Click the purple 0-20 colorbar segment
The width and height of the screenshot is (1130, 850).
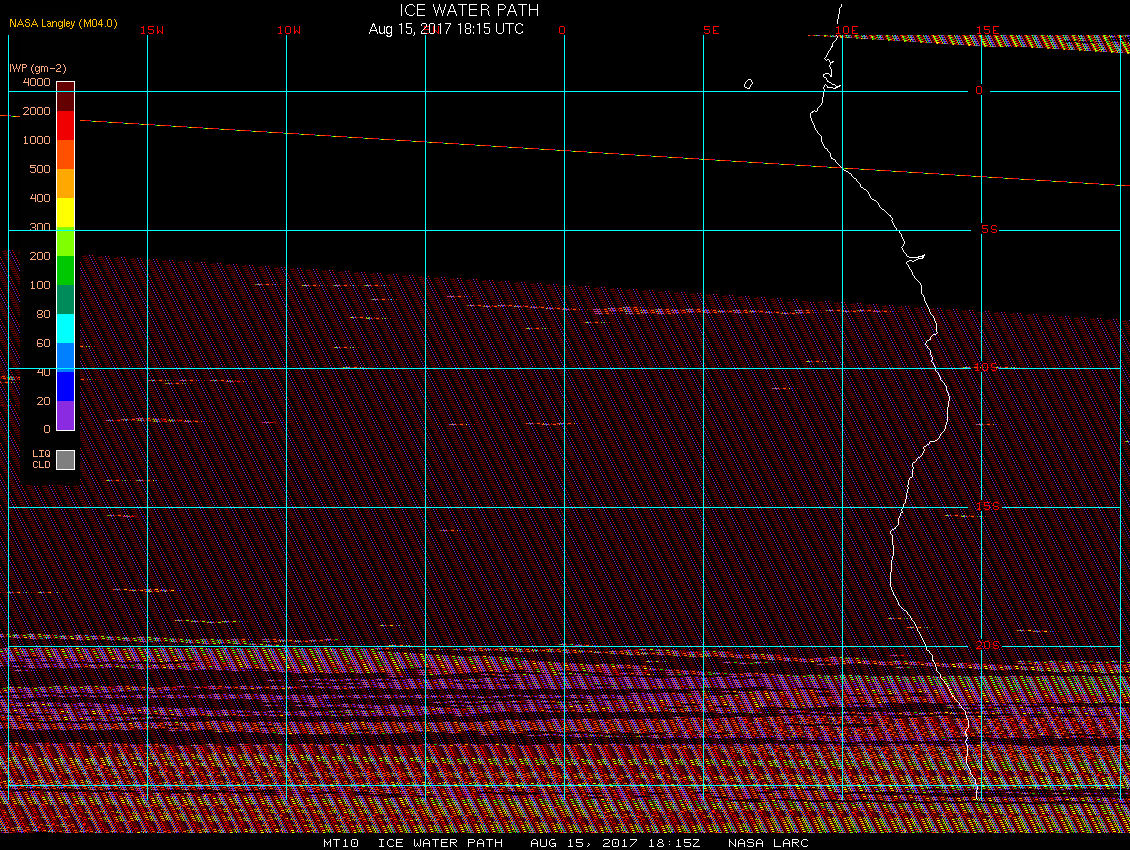66,415
